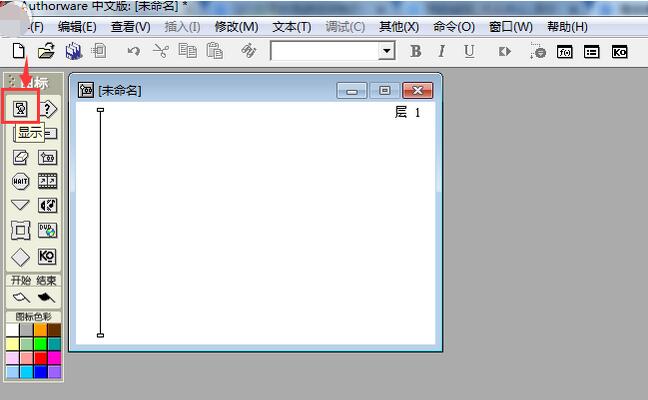Screen dimensions: 648x400
Task: Select the Erase icon in palette
Action: pos(20,157)
